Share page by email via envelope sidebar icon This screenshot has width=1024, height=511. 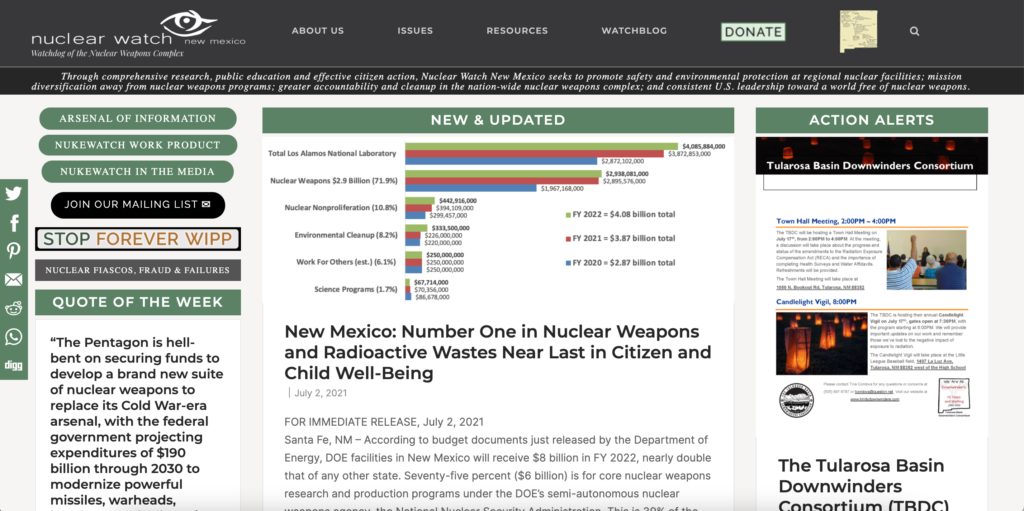tap(14, 280)
